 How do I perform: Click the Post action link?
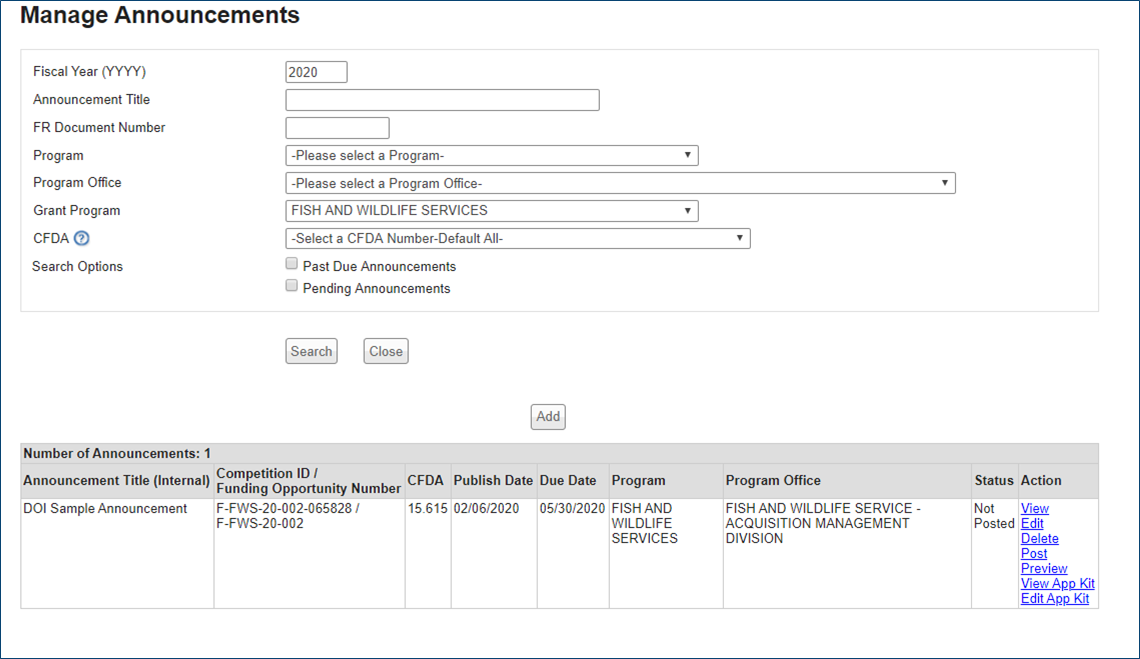pyautogui.click(x=1034, y=554)
